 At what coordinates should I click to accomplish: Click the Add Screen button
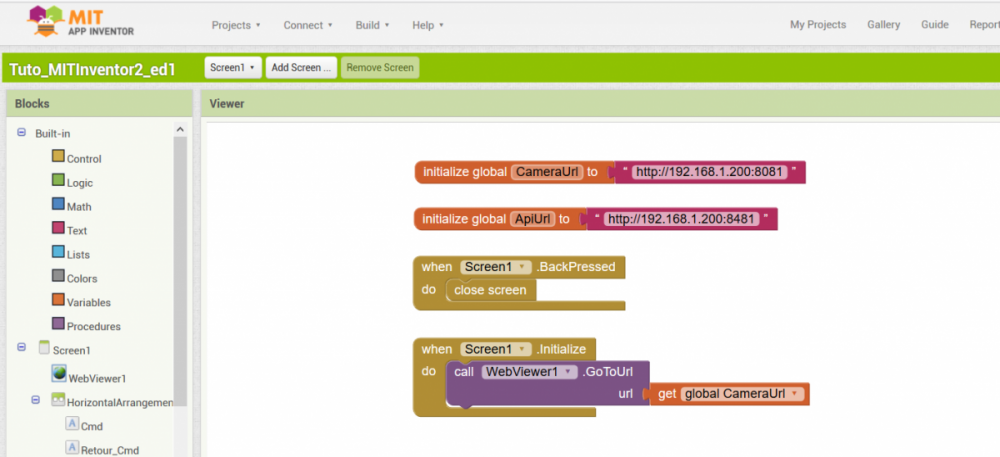(301, 67)
